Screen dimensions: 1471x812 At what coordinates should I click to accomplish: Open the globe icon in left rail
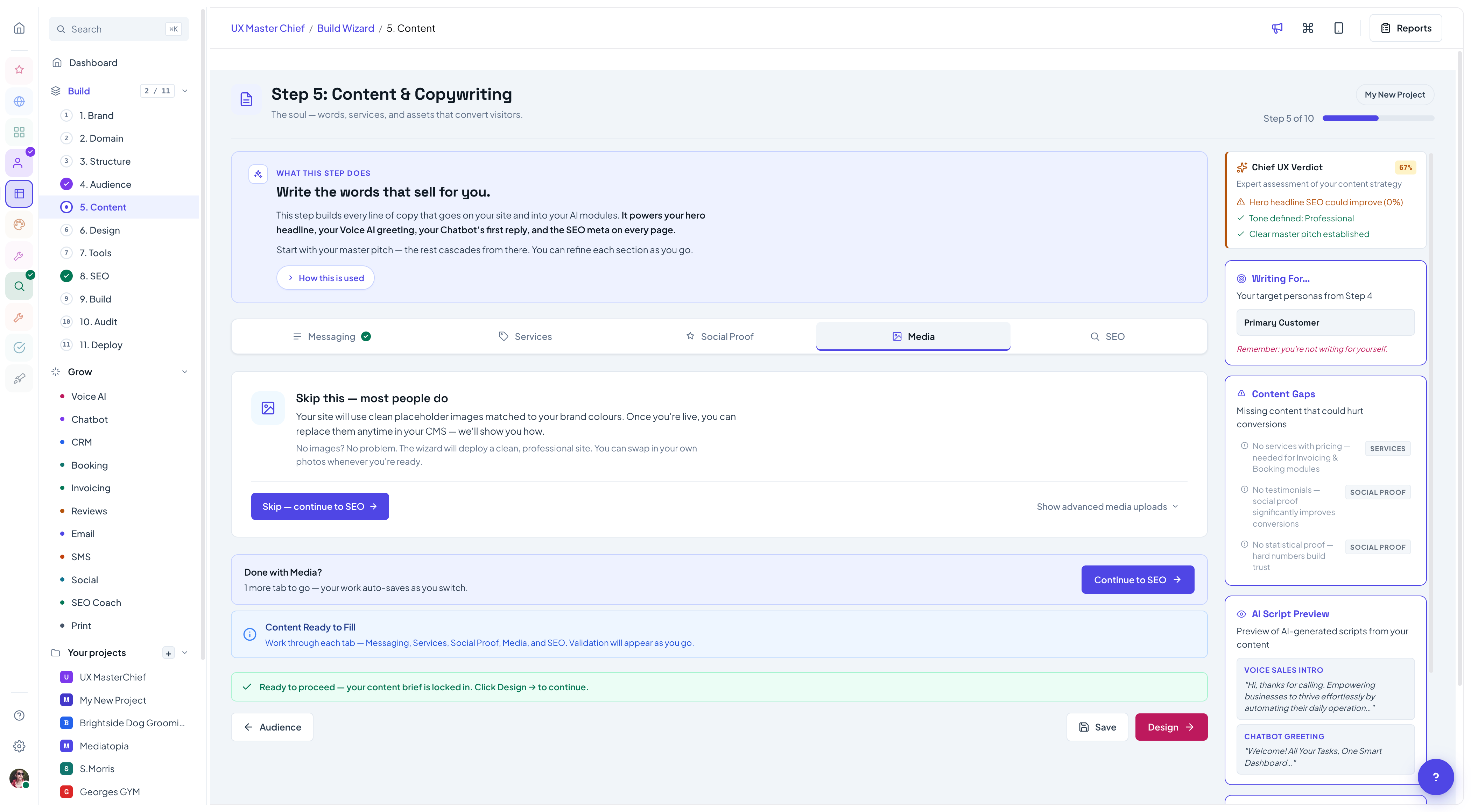19,101
